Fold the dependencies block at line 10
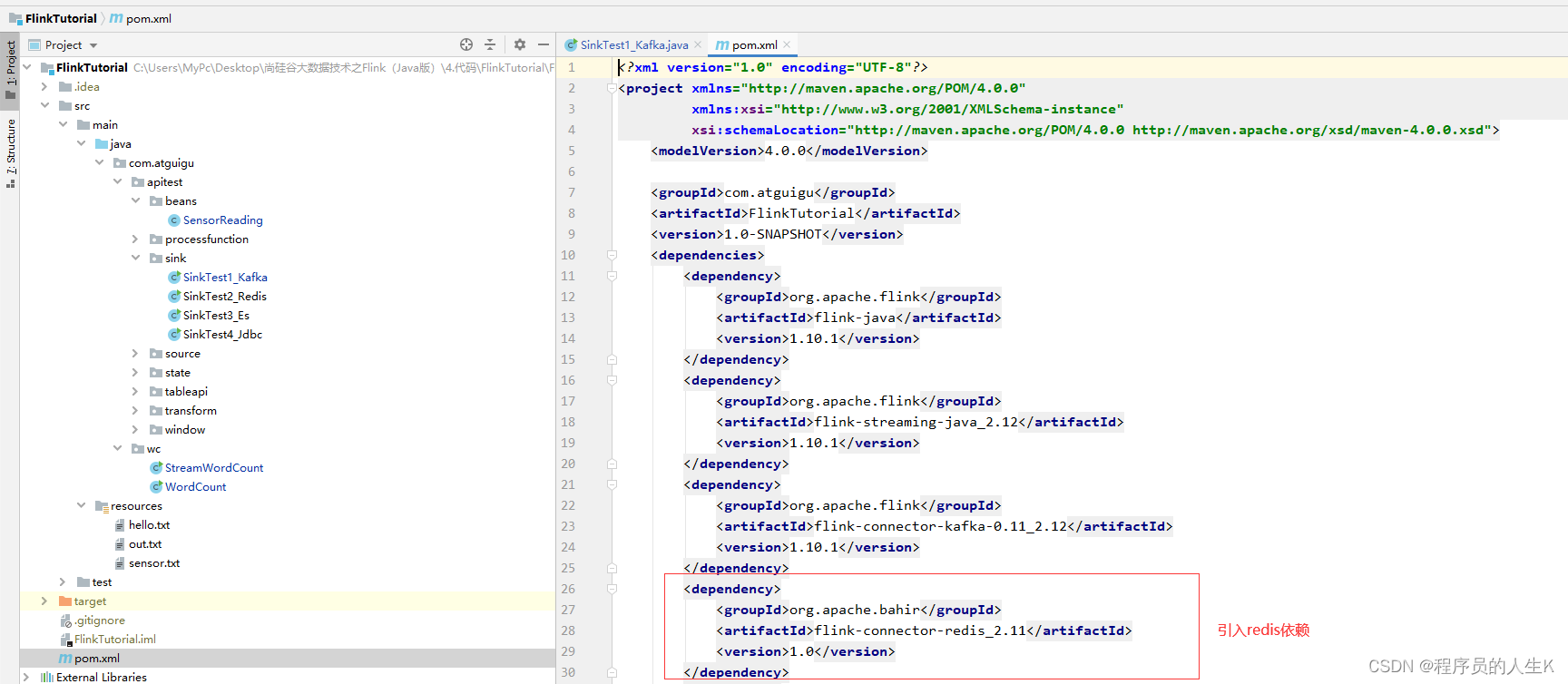This screenshot has height=684, width=1568. pyautogui.click(x=612, y=256)
